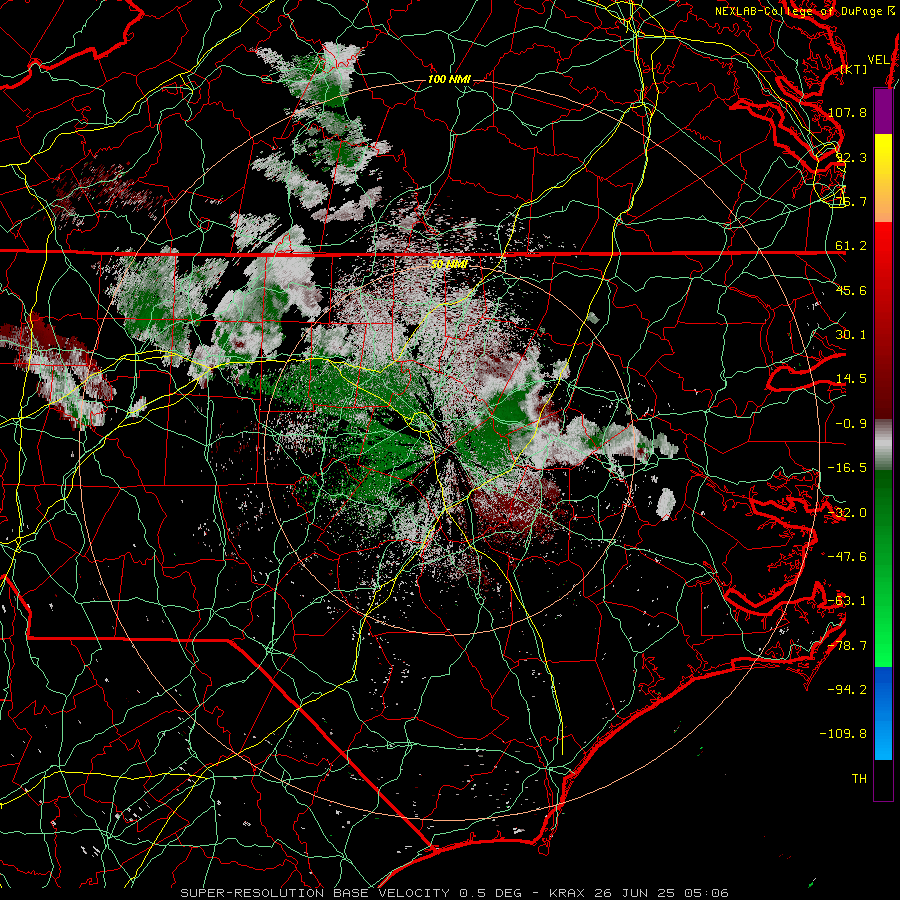900x900 pixels.
Task: Click the purple segment of the velocity color bar
Action: coord(883,111)
